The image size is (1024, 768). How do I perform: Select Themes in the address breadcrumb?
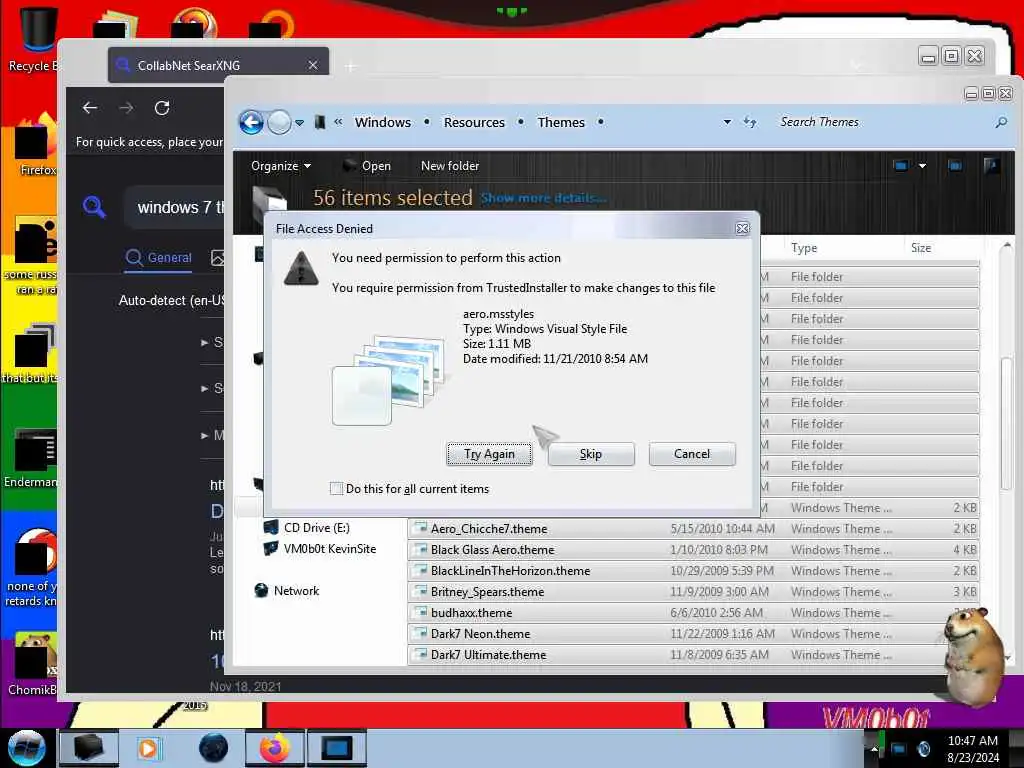click(x=561, y=122)
